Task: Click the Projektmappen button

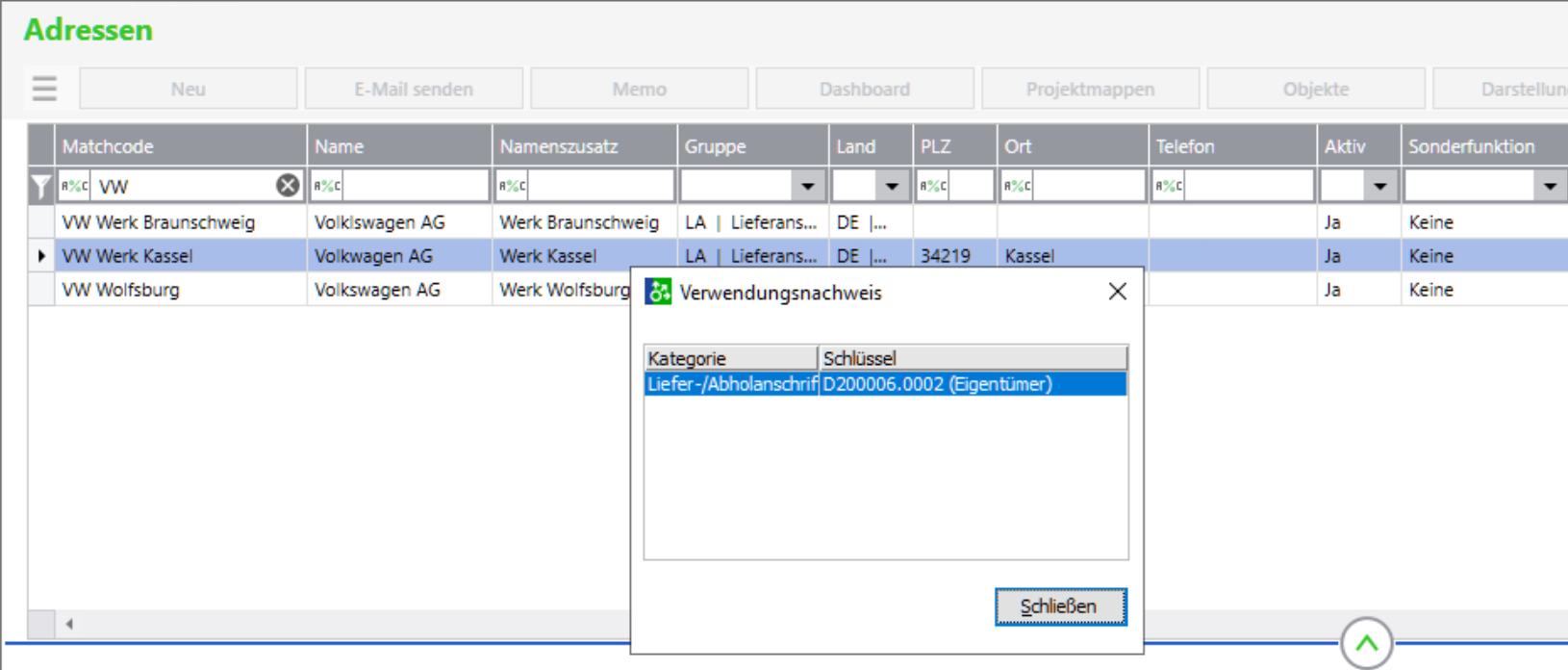Action: pyautogui.click(x=1090, y=89)
